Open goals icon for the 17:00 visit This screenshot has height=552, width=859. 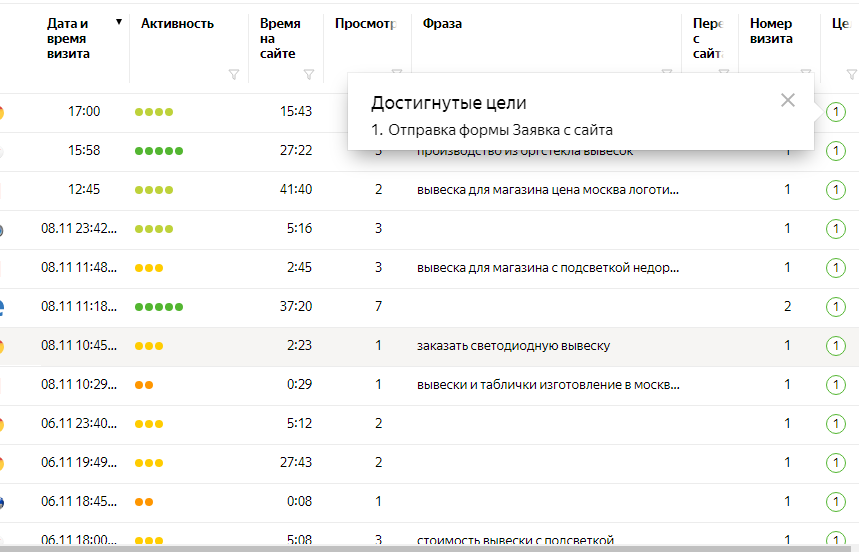pyautogui.click(x=835, y=112)
